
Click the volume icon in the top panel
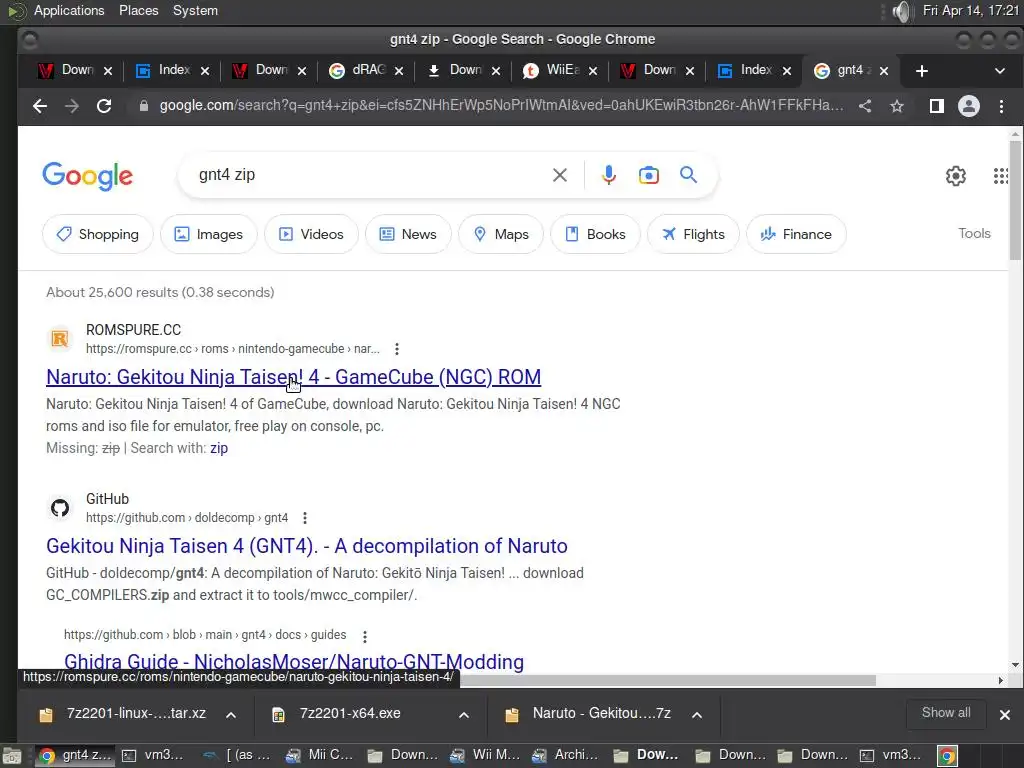click(x=901, y=11)
